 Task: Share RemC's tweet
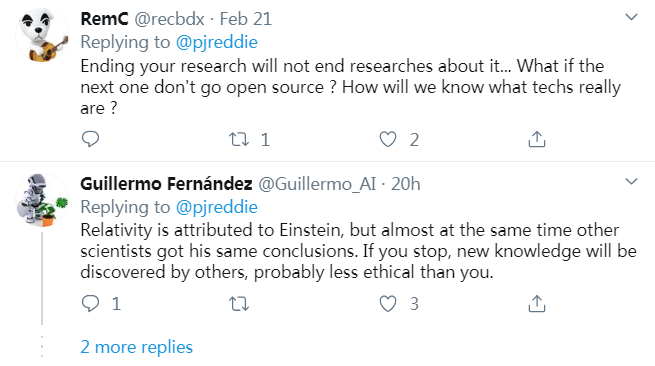(x=537, y=139)
